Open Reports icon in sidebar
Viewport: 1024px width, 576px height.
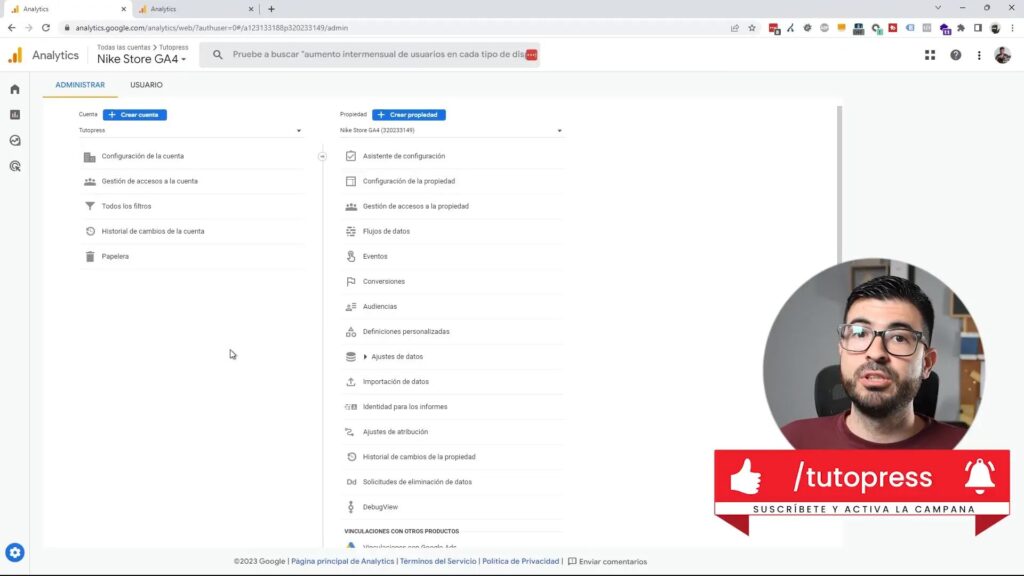click(x=14, y=115)
